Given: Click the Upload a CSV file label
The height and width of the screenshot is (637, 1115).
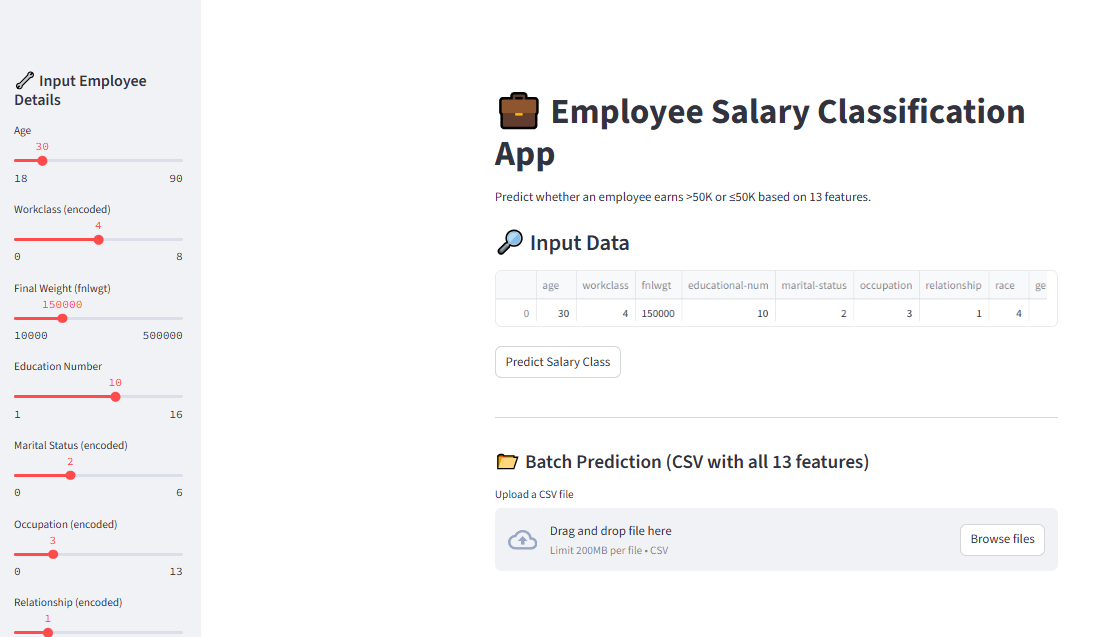Looking at the screenshot, I should pos(533,494).
